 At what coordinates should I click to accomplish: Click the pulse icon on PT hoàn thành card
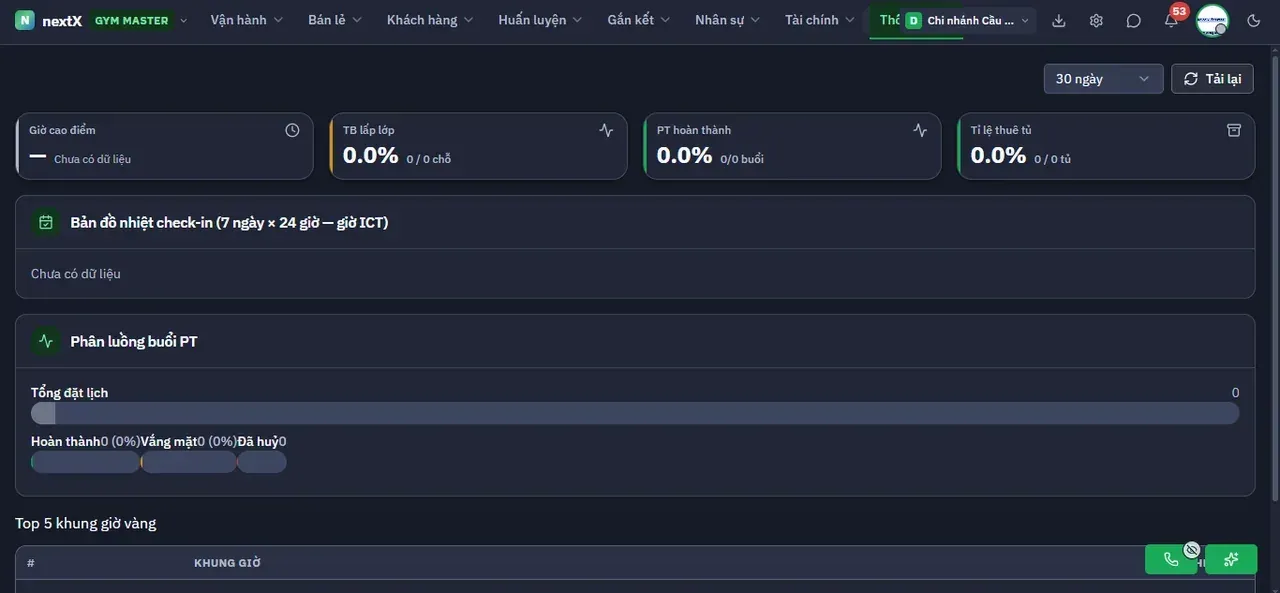pos(920,130)
